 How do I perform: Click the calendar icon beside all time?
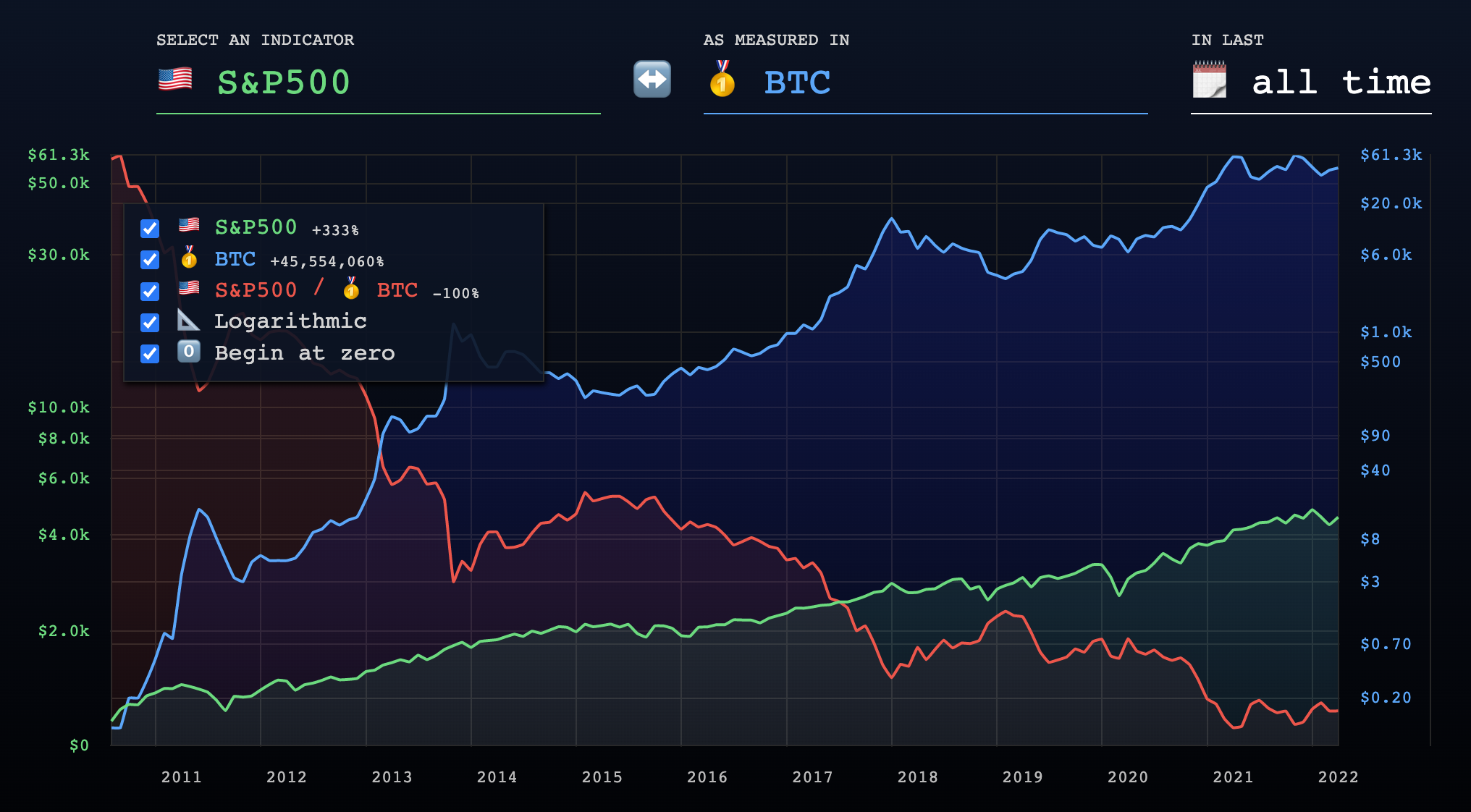pyautogui.click(x=1209, y=80)
